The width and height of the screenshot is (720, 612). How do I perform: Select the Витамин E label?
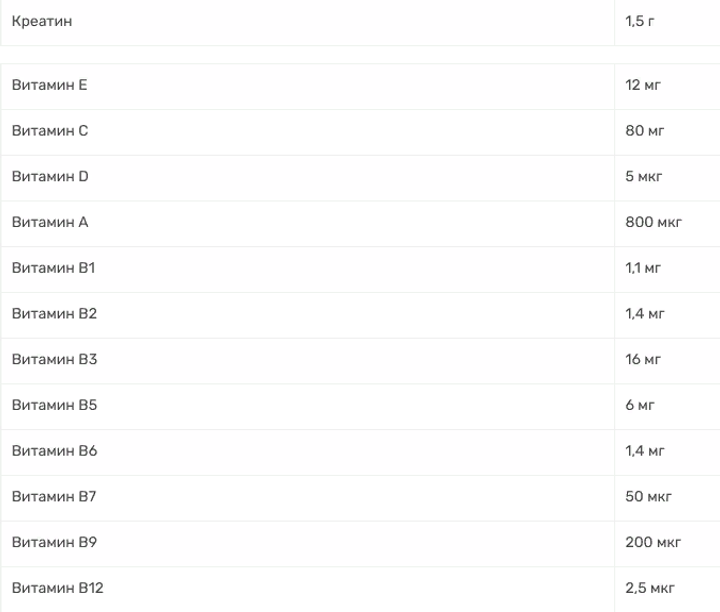49,85
